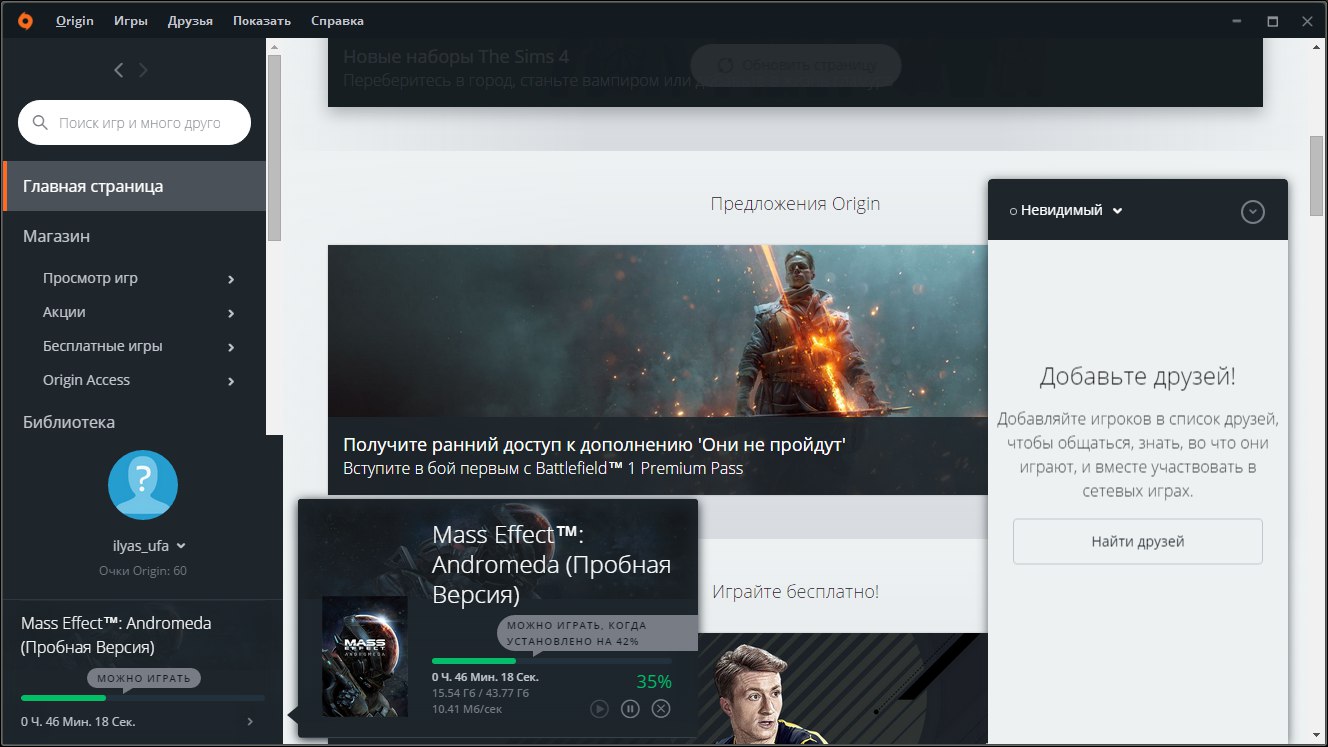
Task: Expand the Origin Access submenu arrow
Action: [231, 381]
